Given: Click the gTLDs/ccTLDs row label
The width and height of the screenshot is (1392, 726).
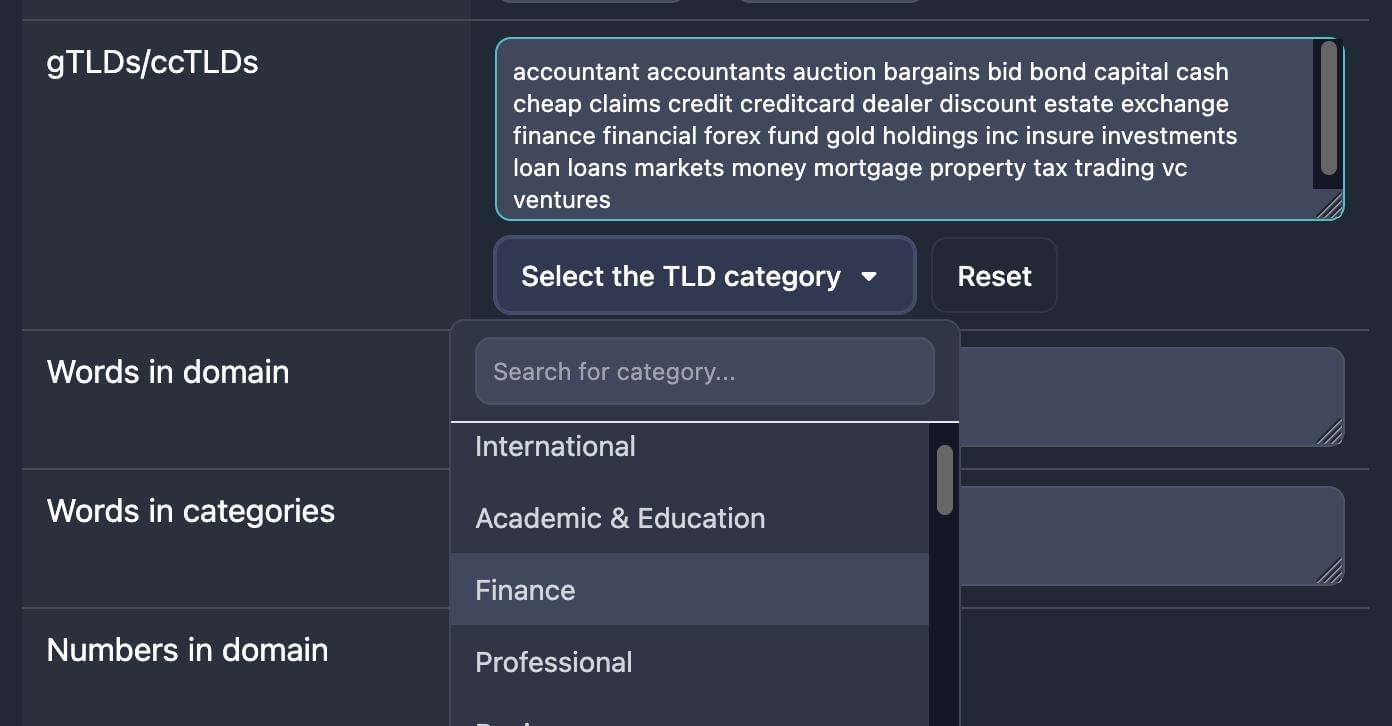Looking at the screenshot, I should [152, 62].
